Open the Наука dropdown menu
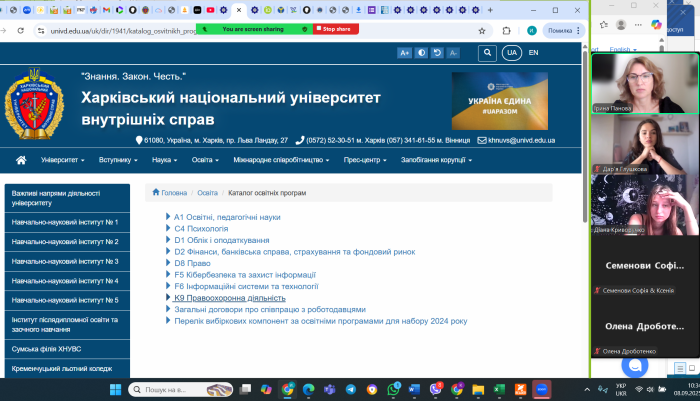This screenshot has width=700, height=401. point(166,160)
